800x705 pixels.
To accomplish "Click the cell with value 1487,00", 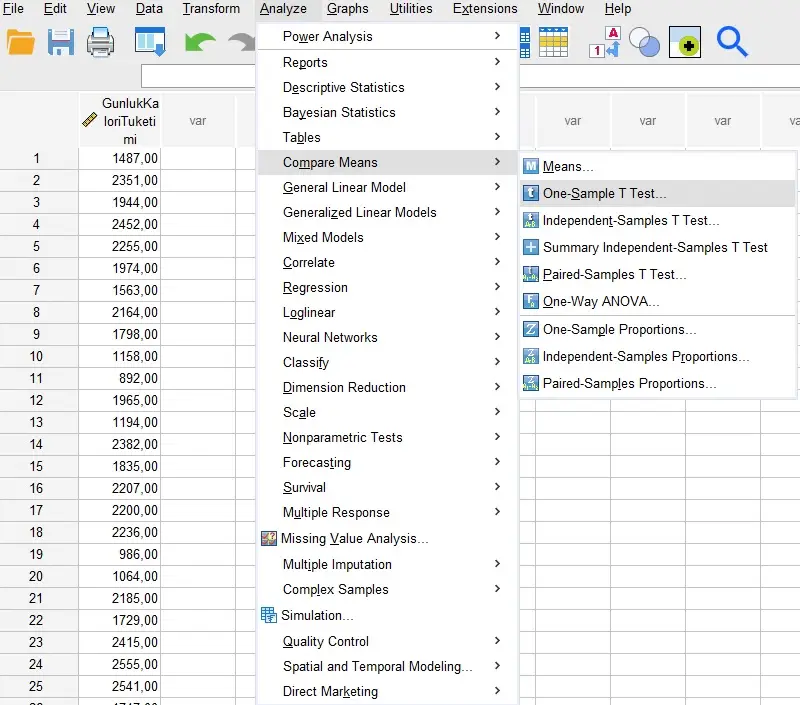I will pos(120,158).
